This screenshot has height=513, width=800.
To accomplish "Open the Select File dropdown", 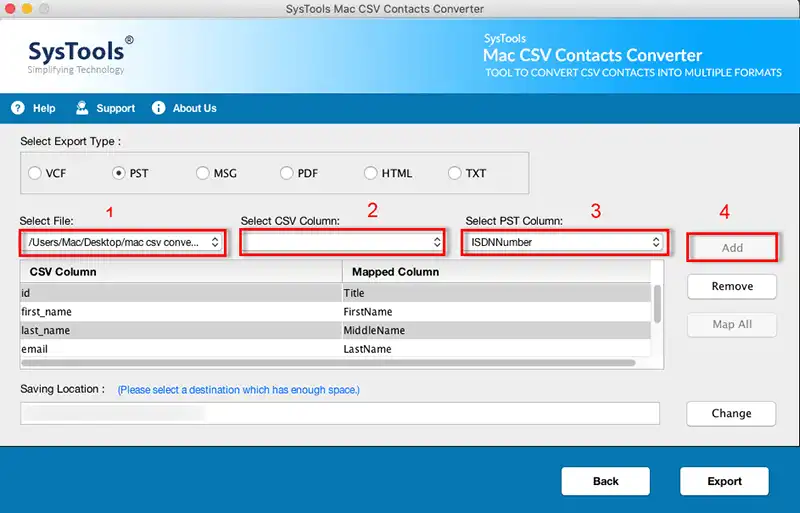I will [123, 242].
